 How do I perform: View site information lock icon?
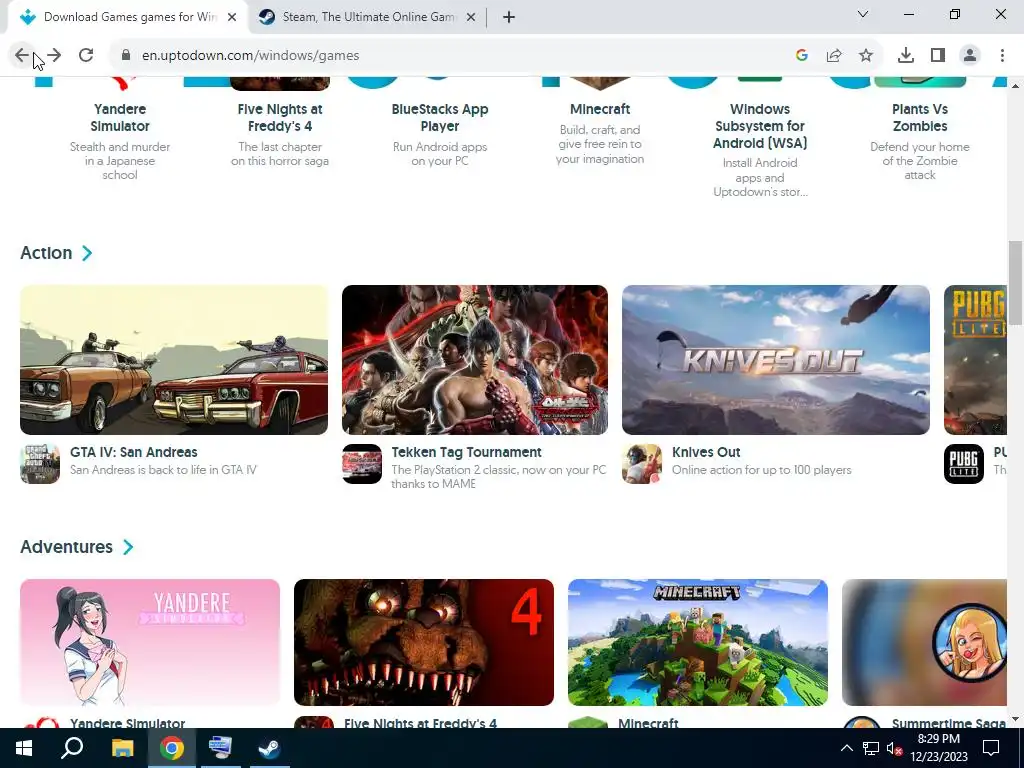click(x=126, y=56)
